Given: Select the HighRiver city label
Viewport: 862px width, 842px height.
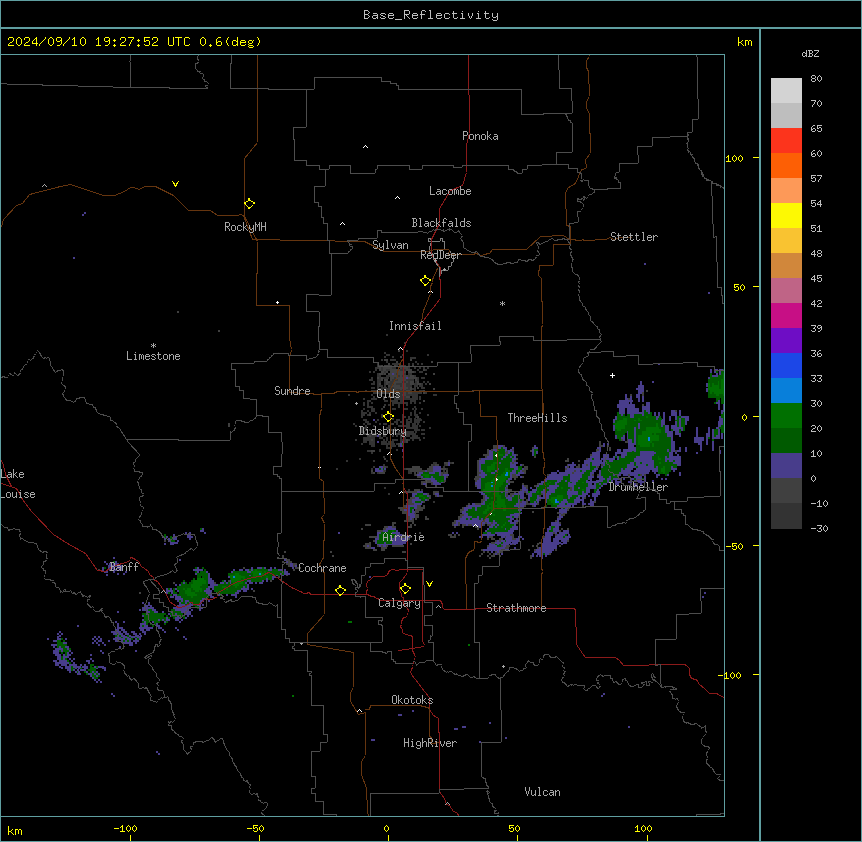Looking at the screenshot, I should [430, 743].
